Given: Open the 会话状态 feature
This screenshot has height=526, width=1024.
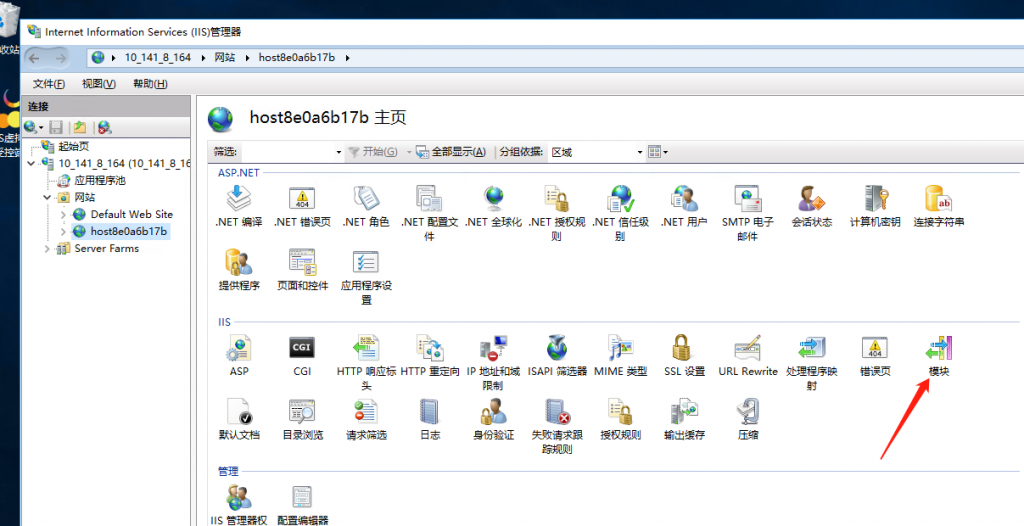Looking at the screenshot, I should 812,206.
